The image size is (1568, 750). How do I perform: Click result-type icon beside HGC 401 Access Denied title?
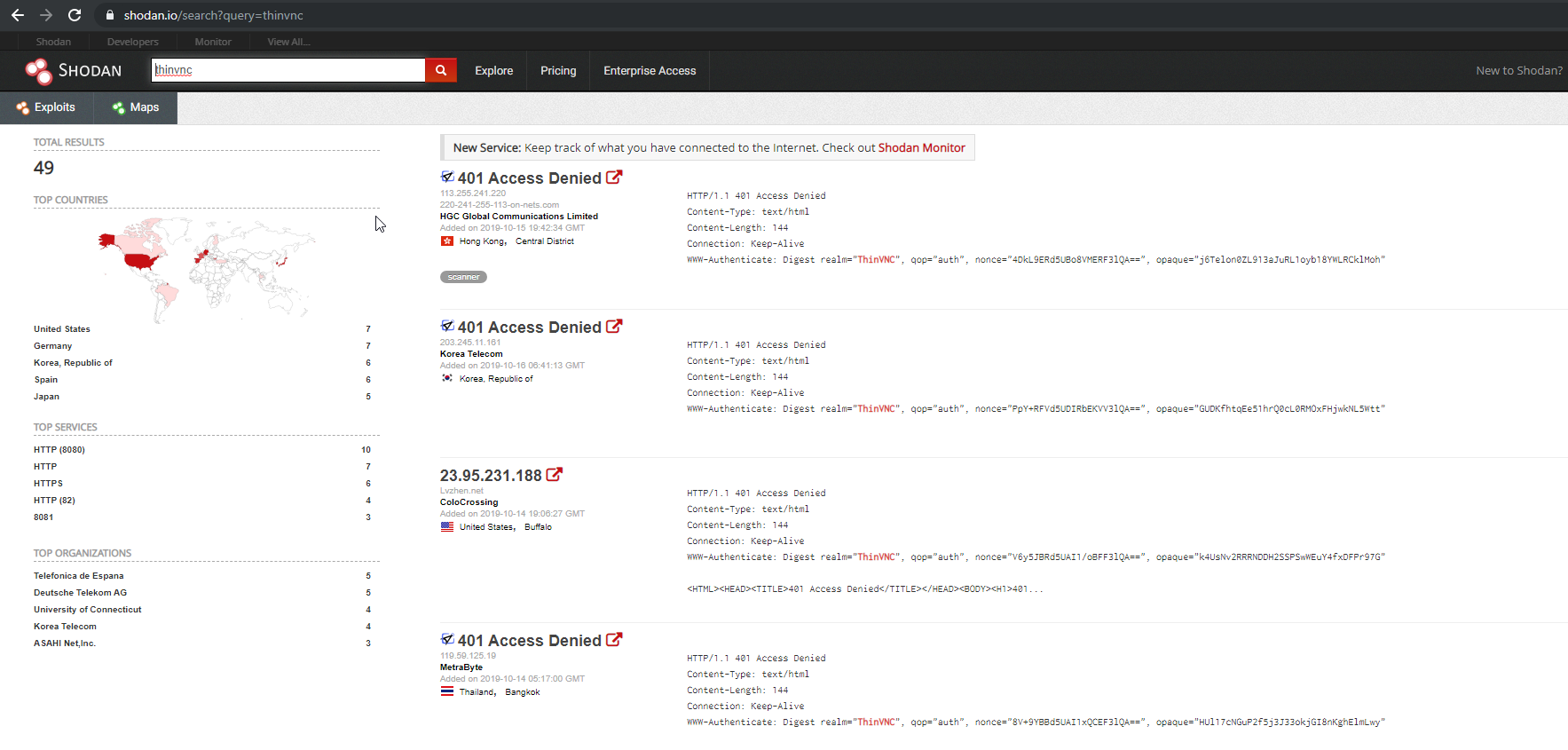[447, 177]
